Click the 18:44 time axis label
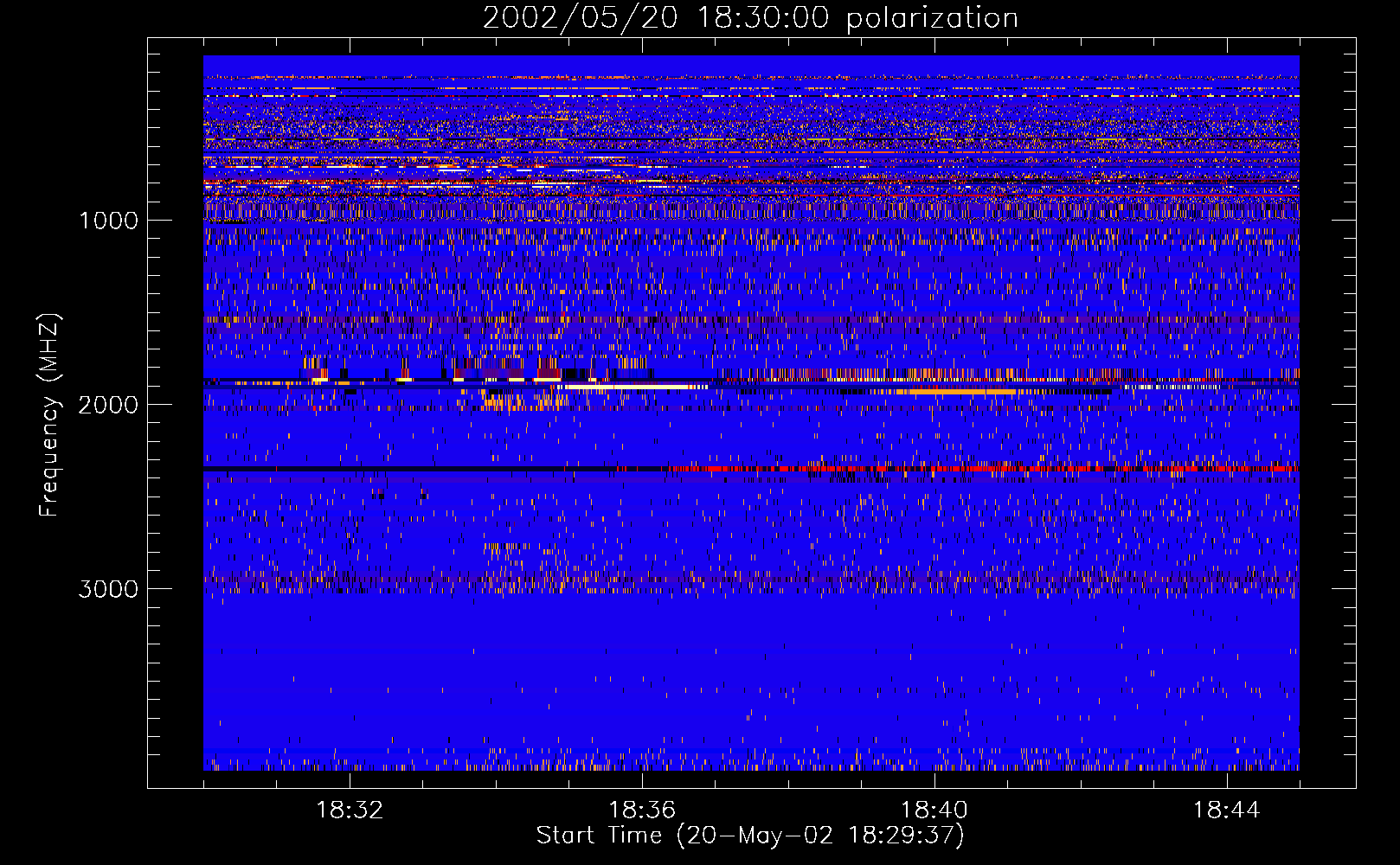The image size is (1400, 865). [x=1226, y=811]
